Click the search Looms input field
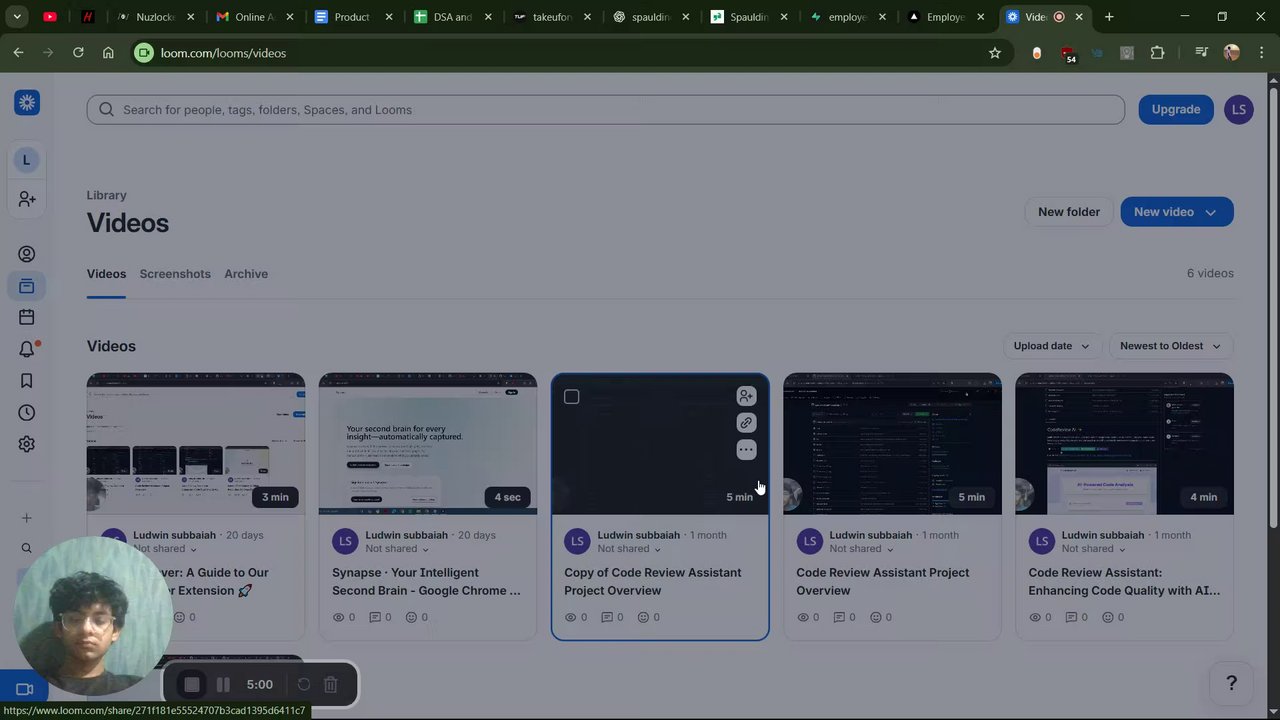The width and height of the screenshot is (1280, 720). 606,110
